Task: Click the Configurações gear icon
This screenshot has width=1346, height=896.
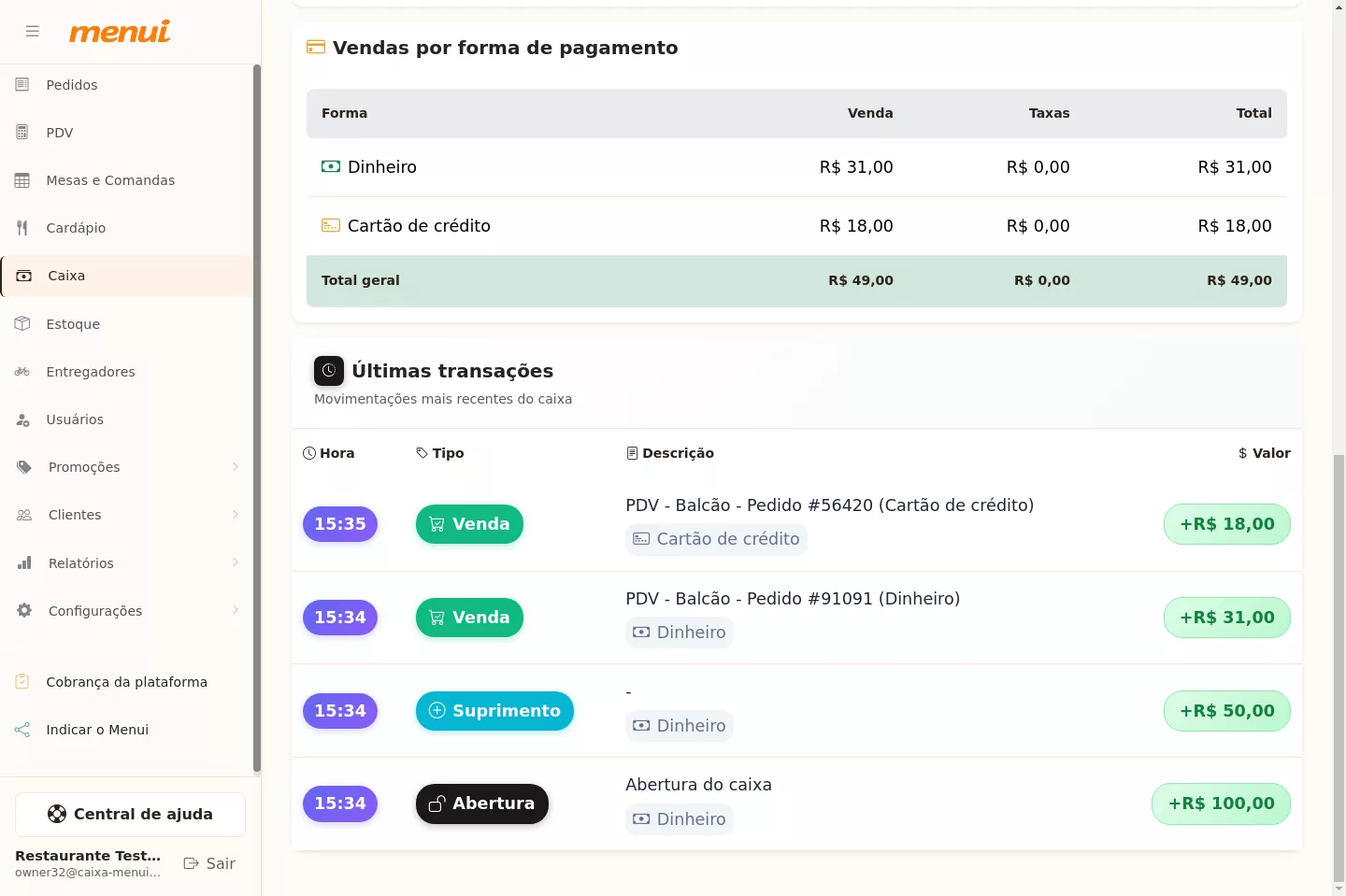Action: [x=24, y=611]
